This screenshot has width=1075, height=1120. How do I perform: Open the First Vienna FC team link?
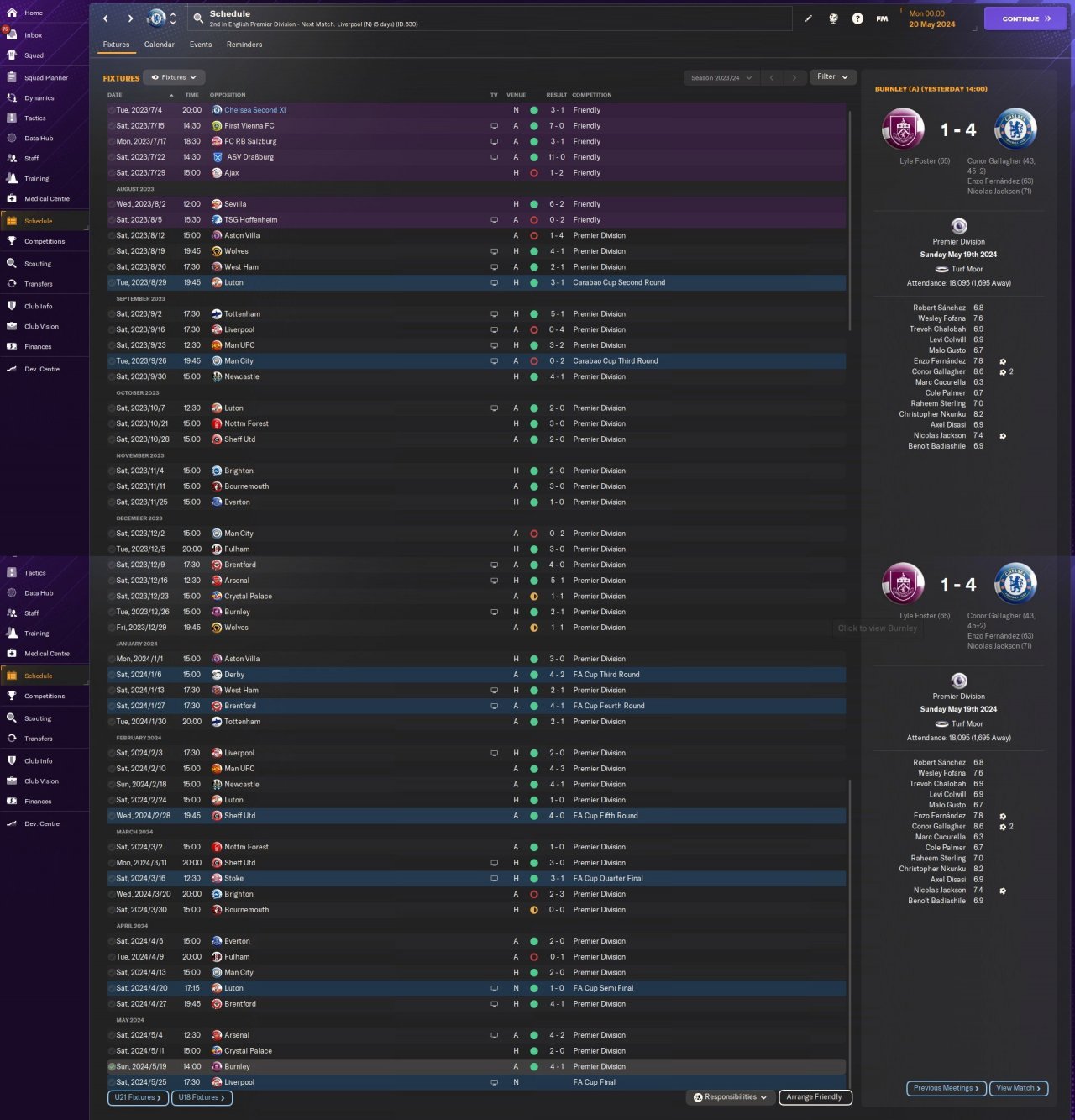coord(249,126)
